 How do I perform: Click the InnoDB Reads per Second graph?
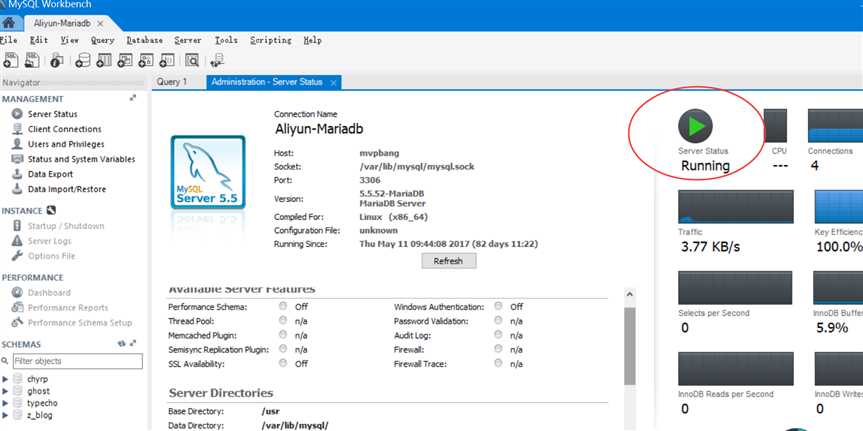coord(736,369)
